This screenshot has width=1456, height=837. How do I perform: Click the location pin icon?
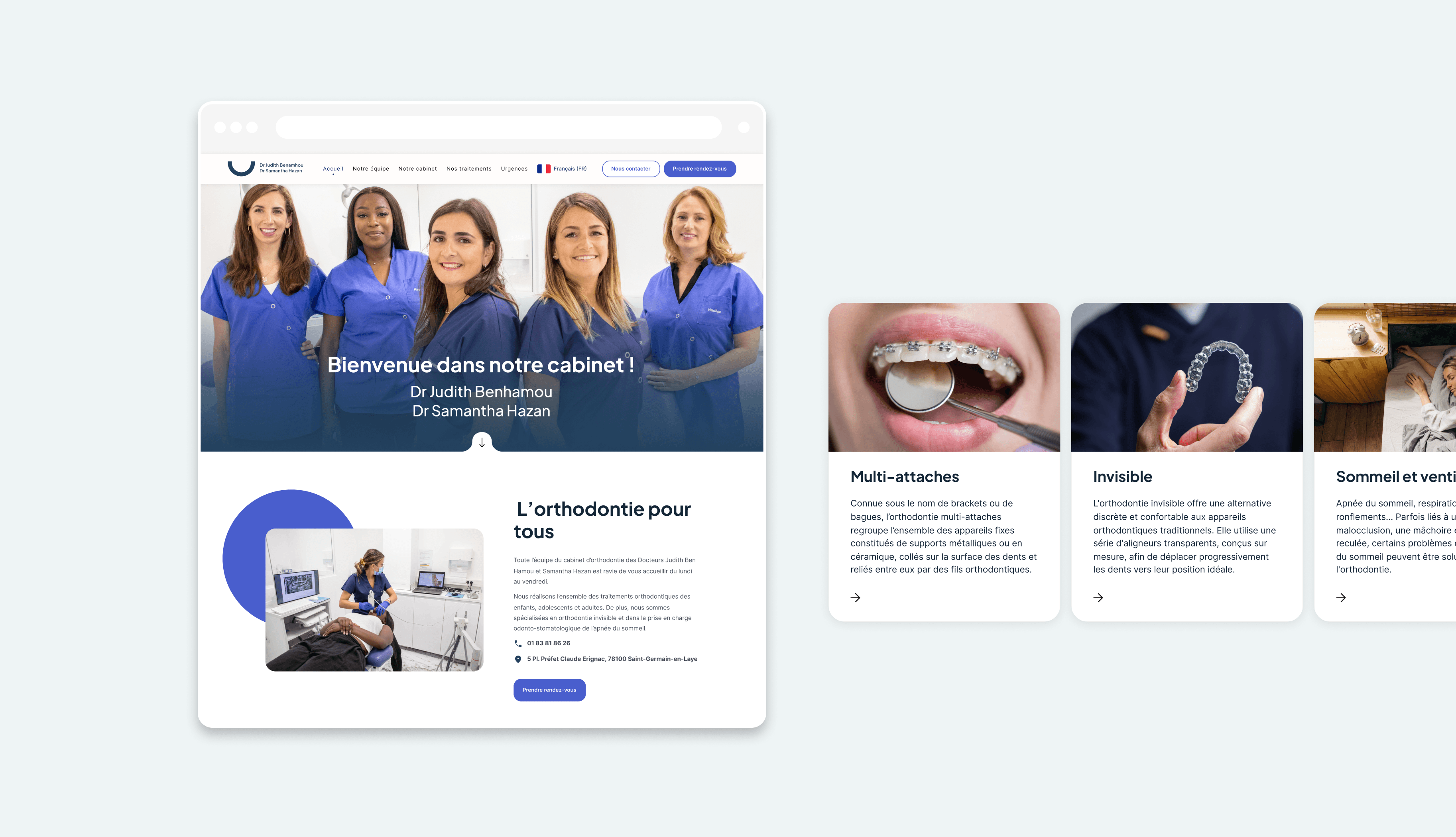[x=515, y=659]
